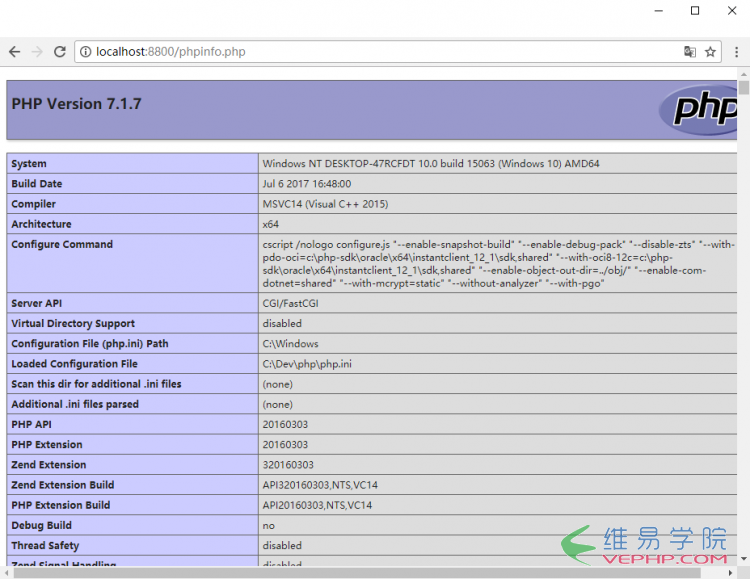Image resolution: width=750 pixels, height=579 pixels.
Task: Click the vertical scrollbar down arrow
Action: [x=743, y=558]
